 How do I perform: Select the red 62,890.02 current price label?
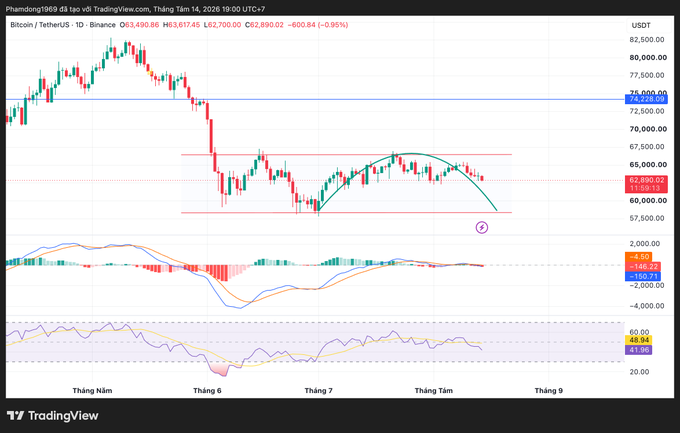(x=646, y=180)
